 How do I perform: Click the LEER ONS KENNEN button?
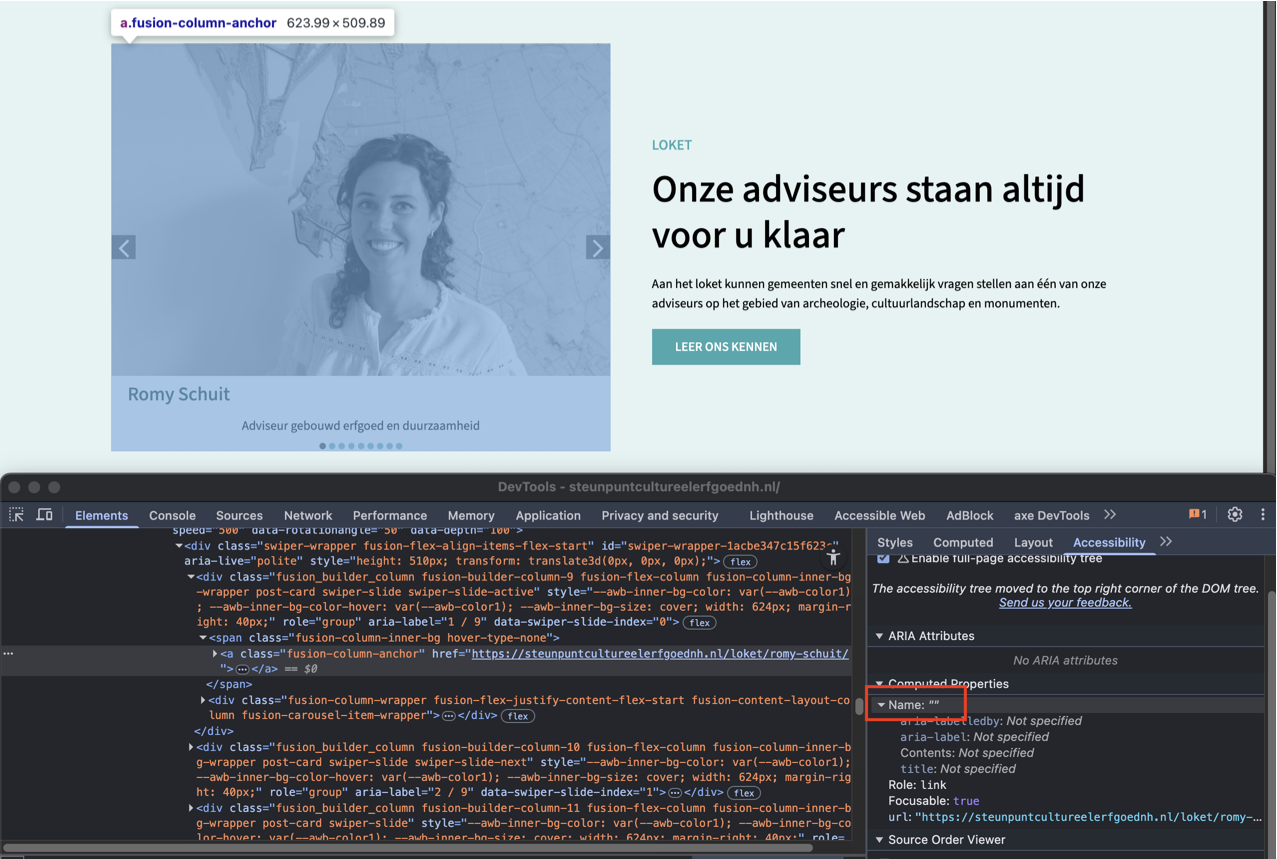pyautogui.click(x=726, y=347)
